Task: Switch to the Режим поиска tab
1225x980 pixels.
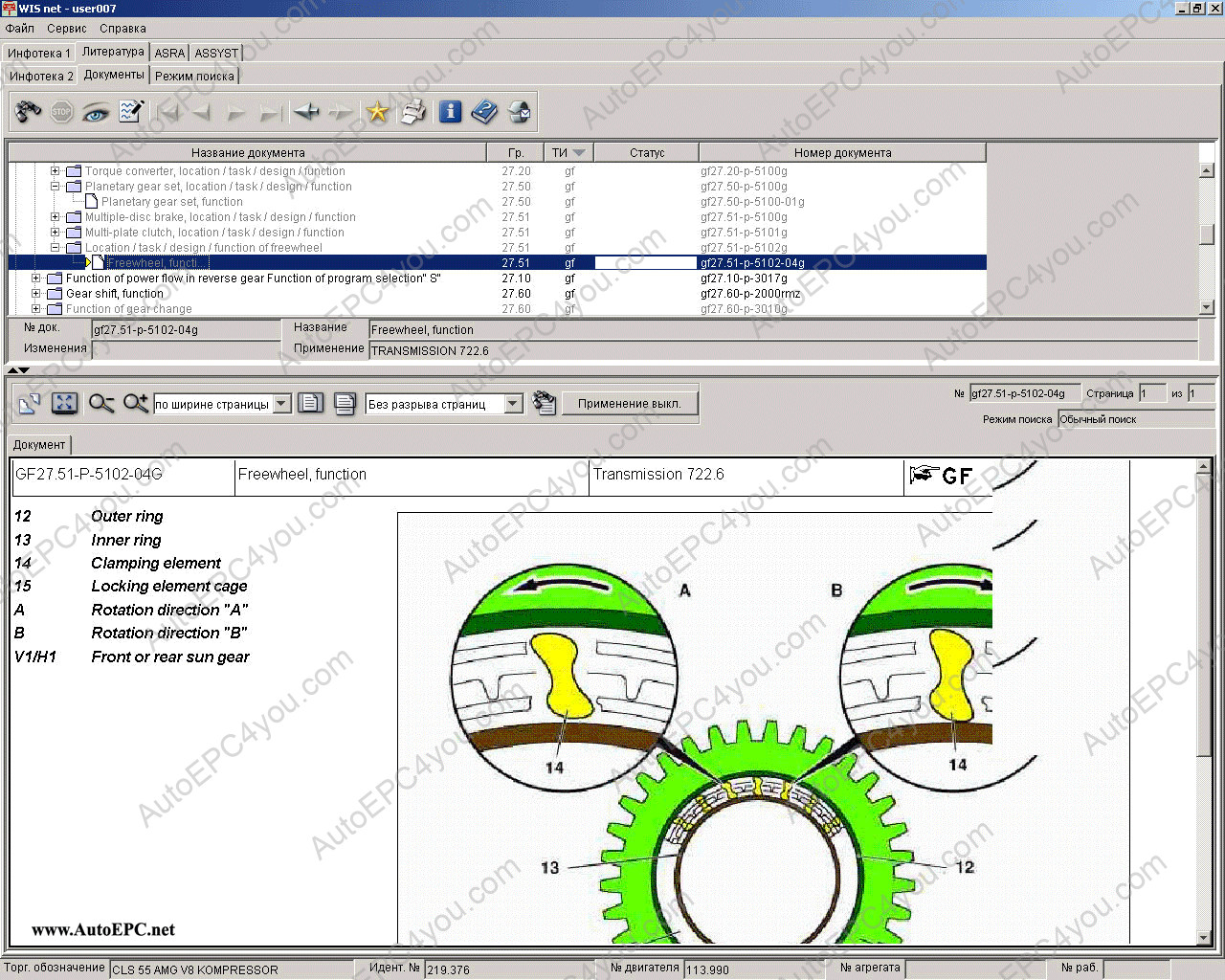Action: 194,76
